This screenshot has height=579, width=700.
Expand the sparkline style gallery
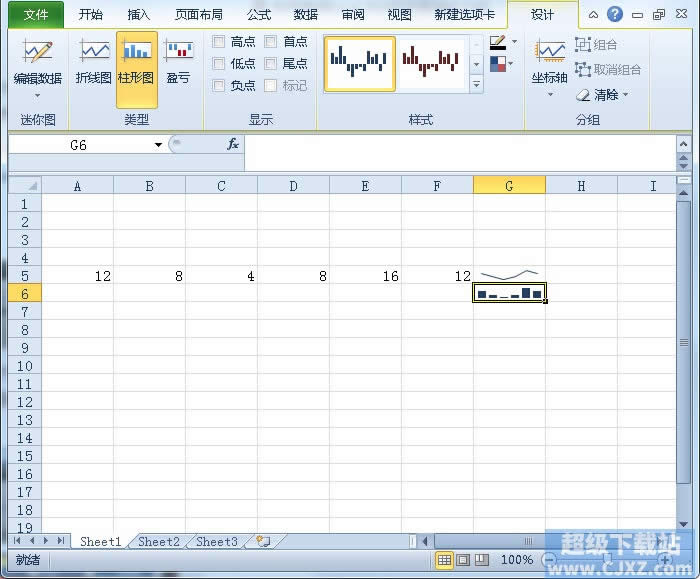tap(476, 86)
